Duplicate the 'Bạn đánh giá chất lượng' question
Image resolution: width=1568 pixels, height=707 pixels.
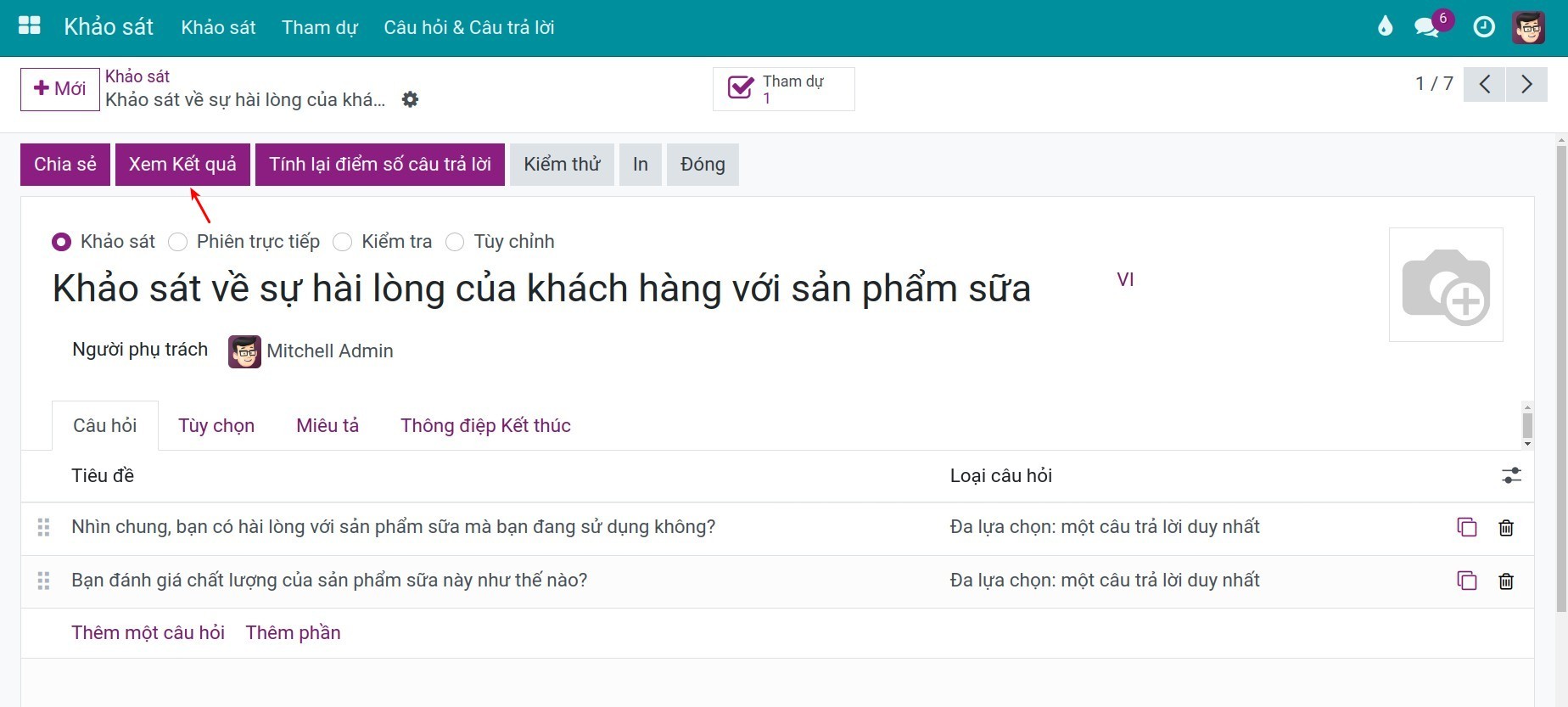[1466, 581]
